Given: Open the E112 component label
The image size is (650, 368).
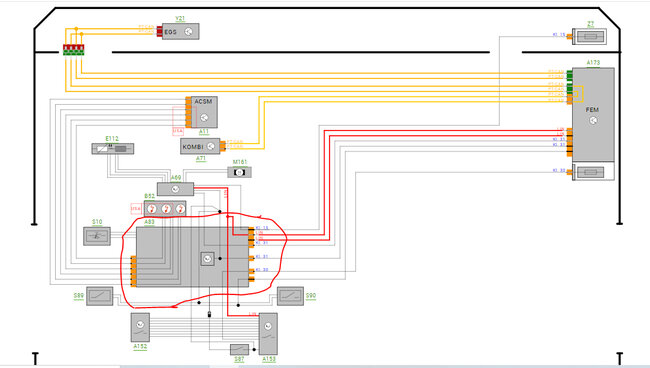Looking at the screenshot, I should pyautogui.click(x=112, y=139).
